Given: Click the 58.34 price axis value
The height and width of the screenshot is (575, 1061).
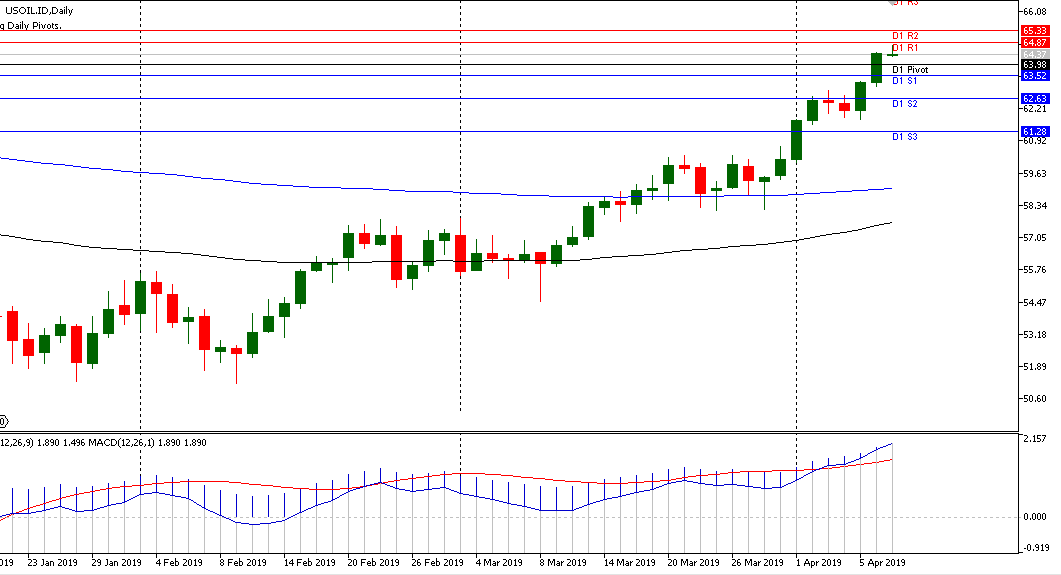Looking at the screenshot, I should [x=1035, y=205].
